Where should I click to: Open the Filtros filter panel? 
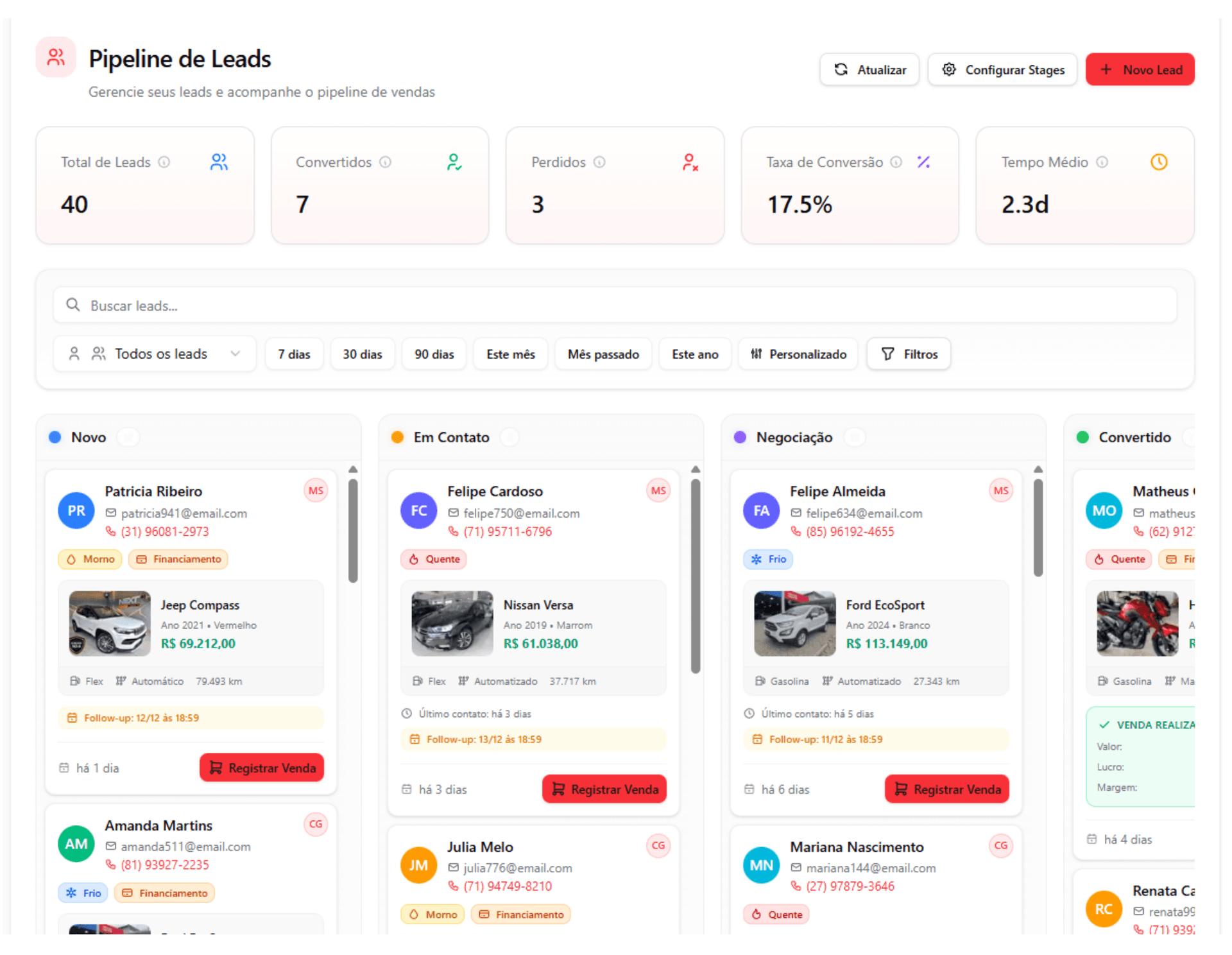click(908, 354)
